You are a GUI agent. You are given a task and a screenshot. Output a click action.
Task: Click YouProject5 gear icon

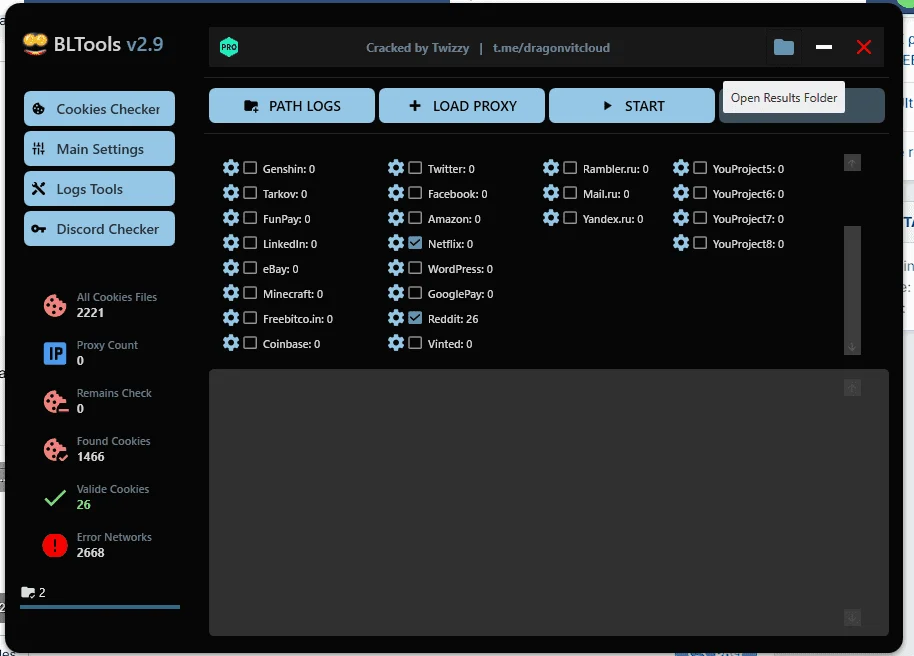(681, 168)
